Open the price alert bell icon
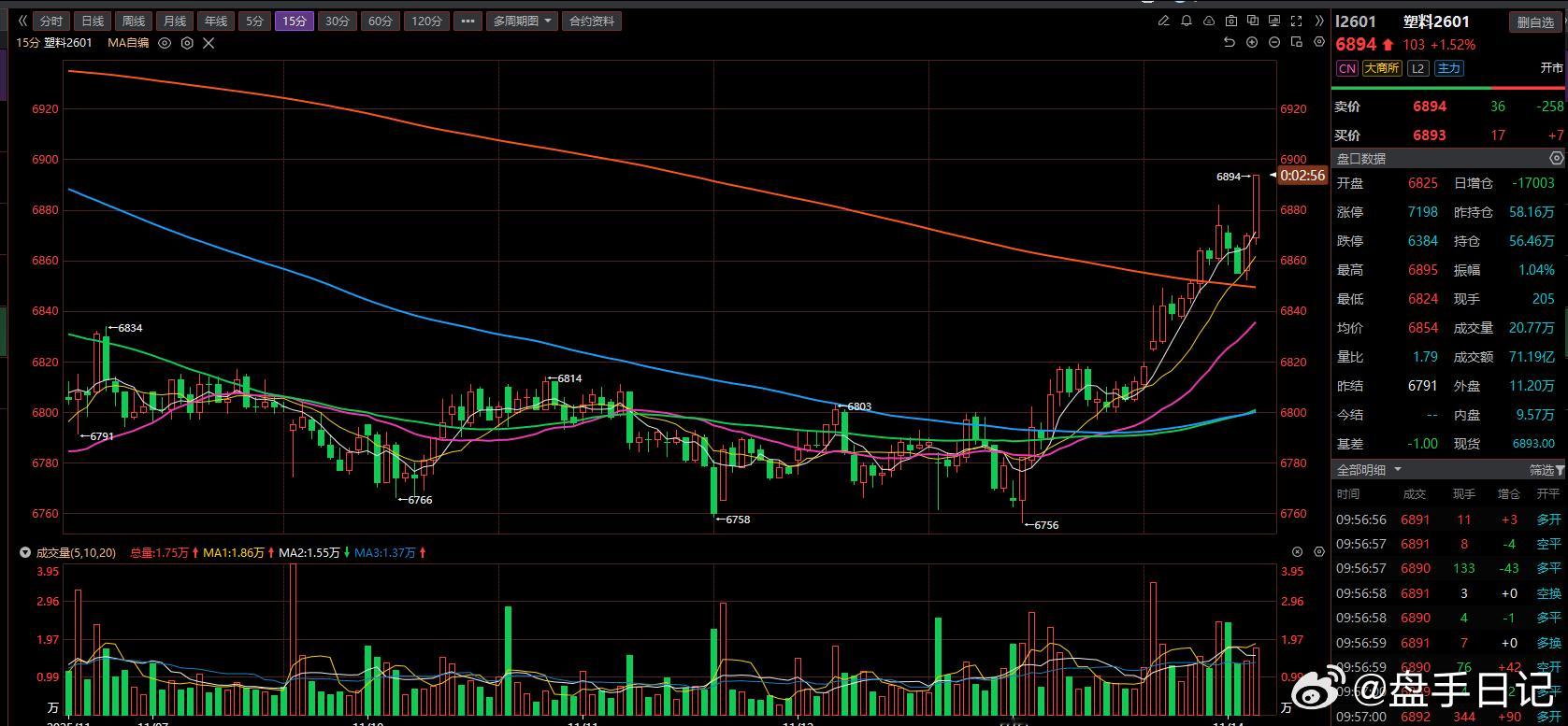This screenshot has width=1568, height=726. point(1187,21)
